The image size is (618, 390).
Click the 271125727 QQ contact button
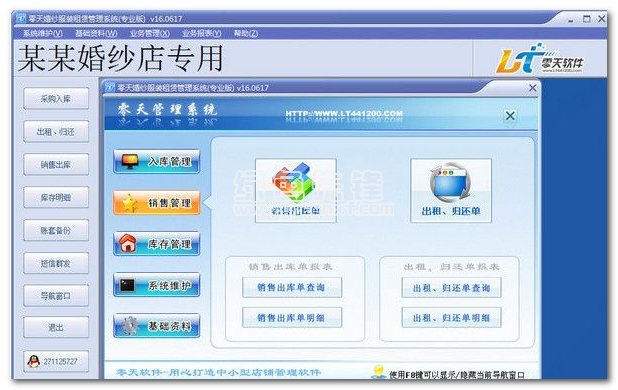(x=56, y=361)
